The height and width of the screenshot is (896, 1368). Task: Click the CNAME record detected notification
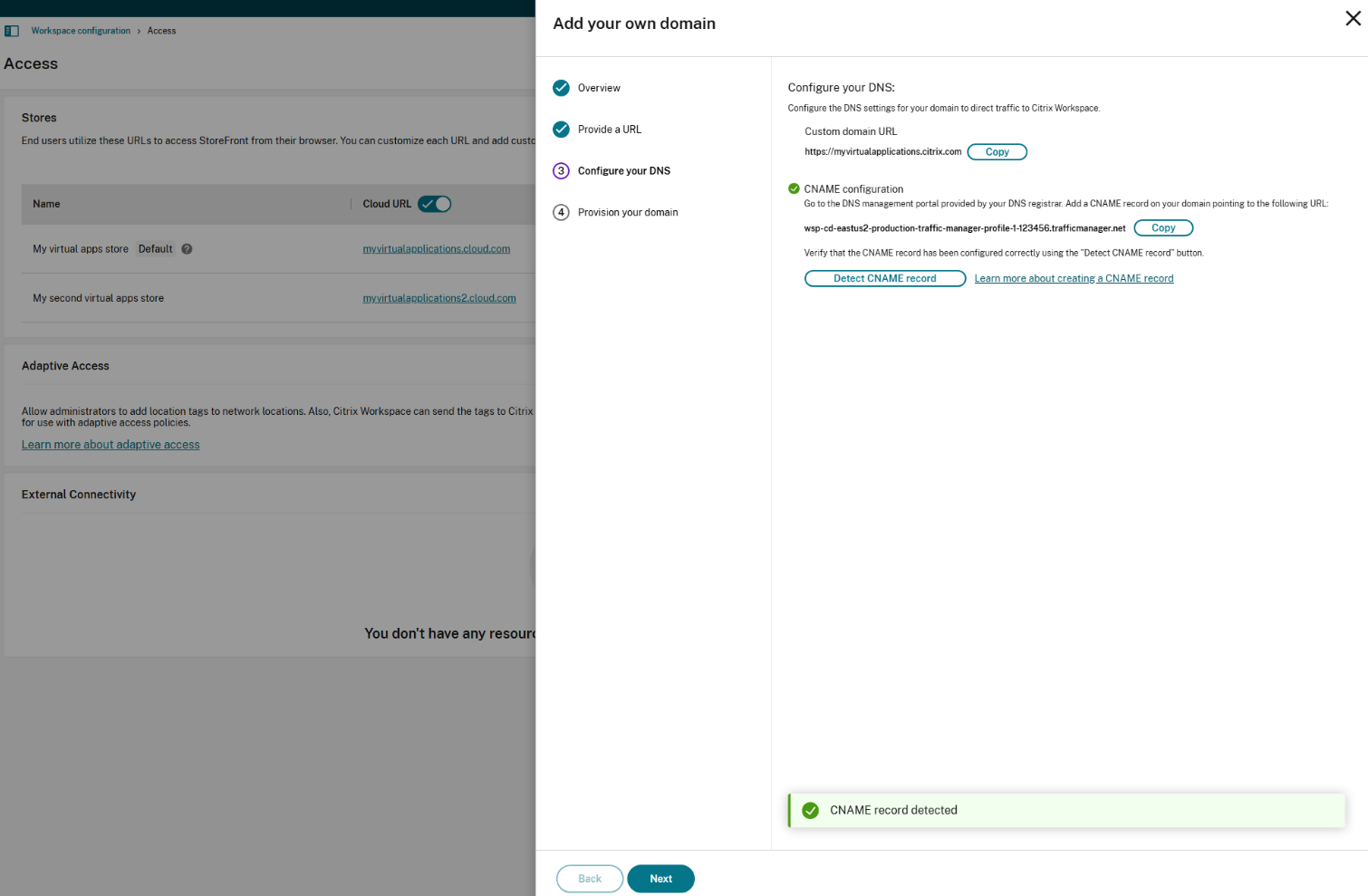click(1066, 811)
